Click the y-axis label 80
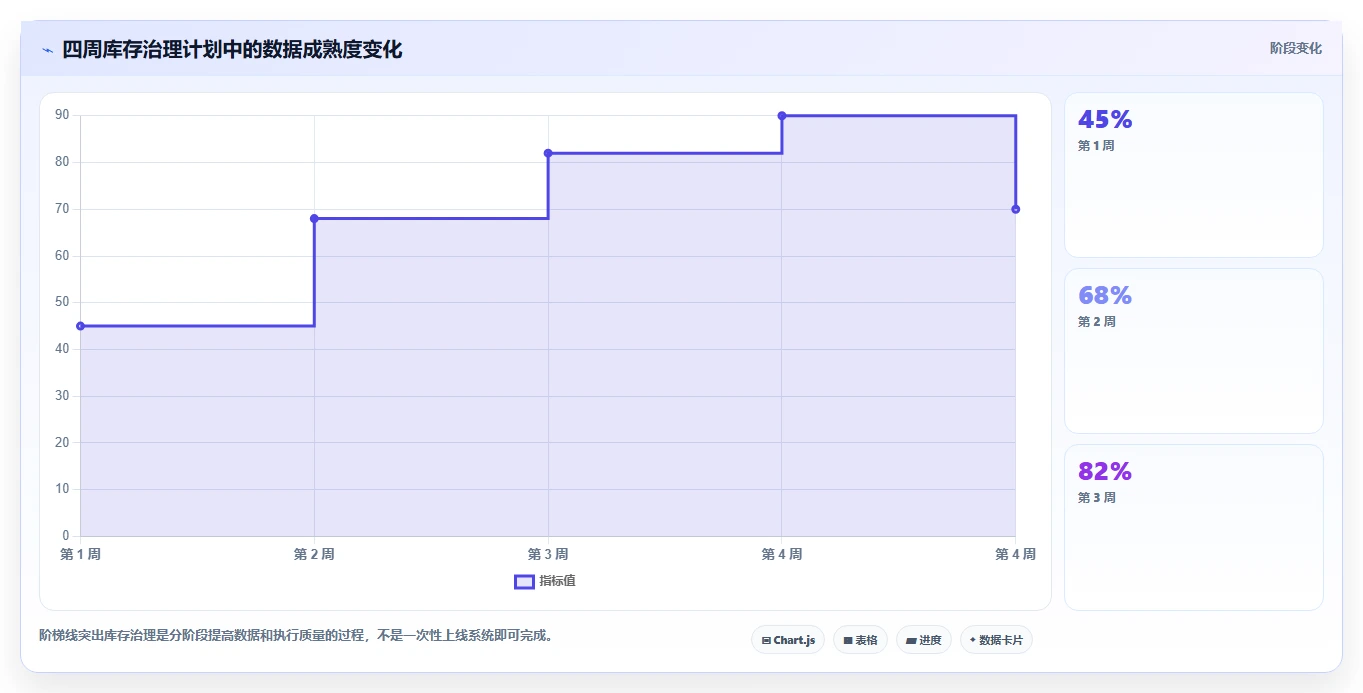 62,162
